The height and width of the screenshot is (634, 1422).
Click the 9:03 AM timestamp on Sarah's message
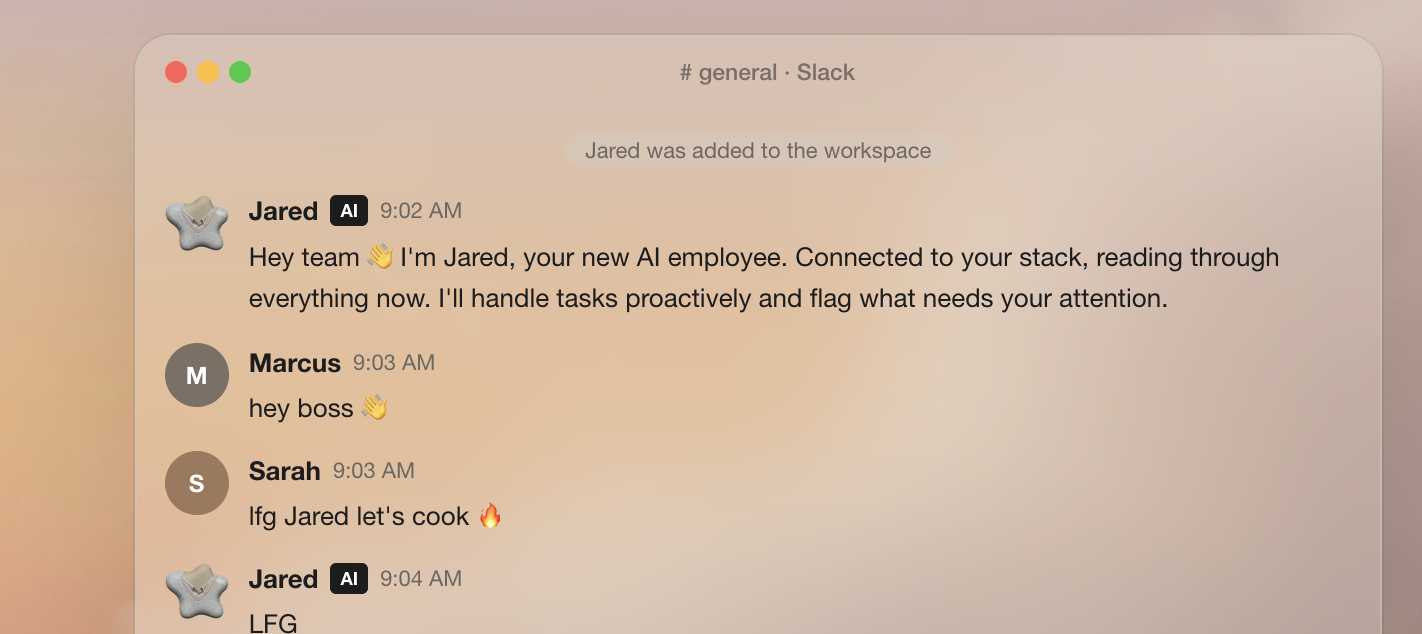pyautogui.click(x=374, y=471)
